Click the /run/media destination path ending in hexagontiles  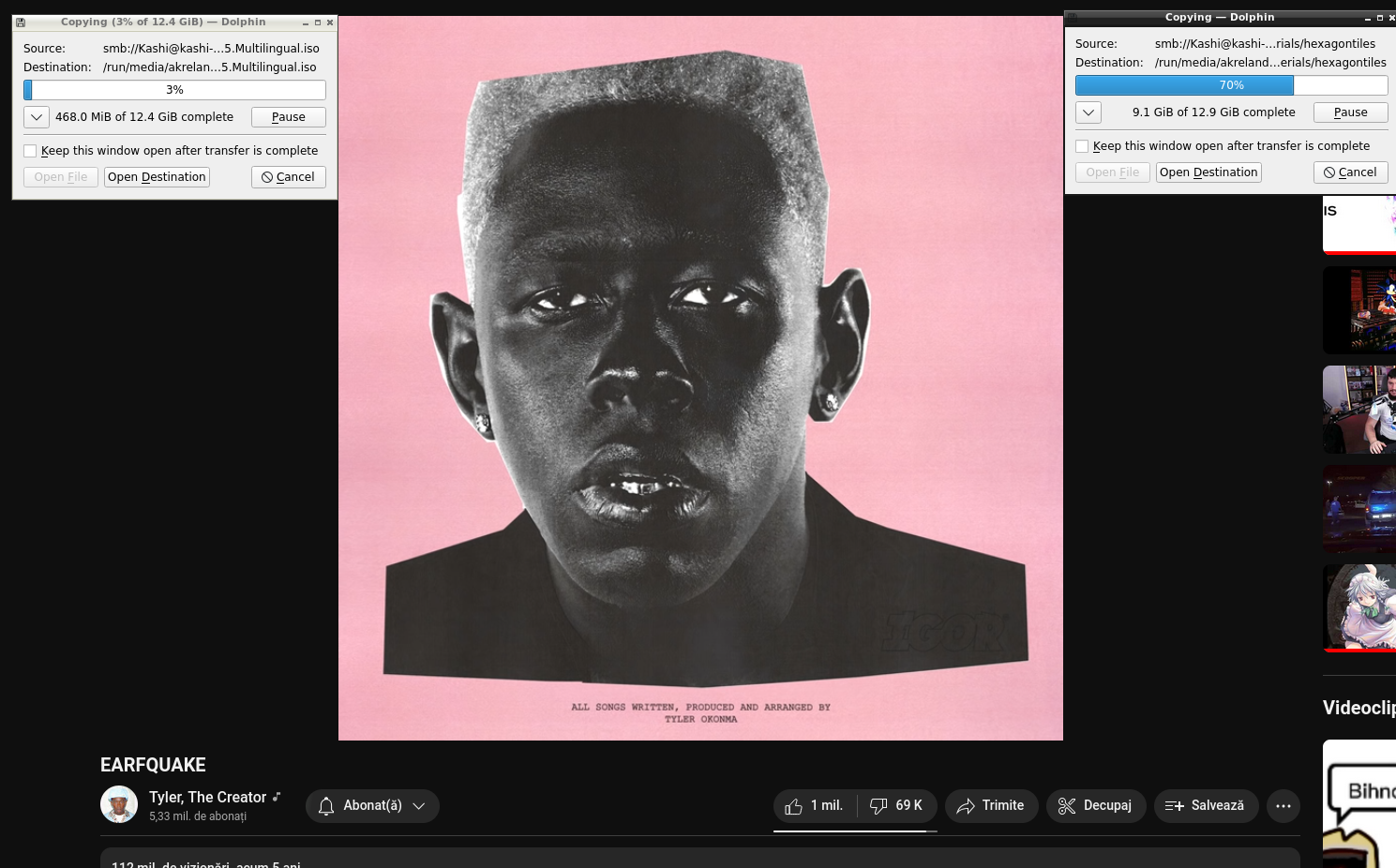coord(1270,63)
